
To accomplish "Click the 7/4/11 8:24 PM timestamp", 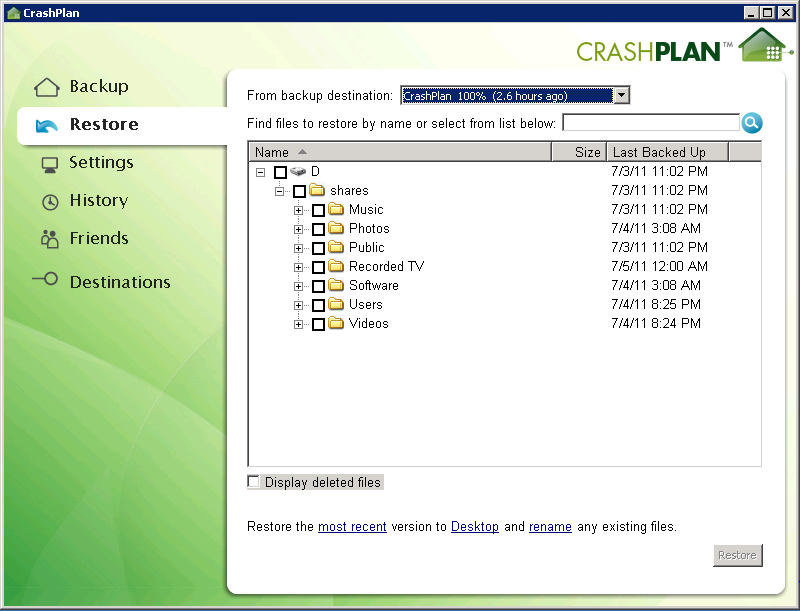I will 656,323.
